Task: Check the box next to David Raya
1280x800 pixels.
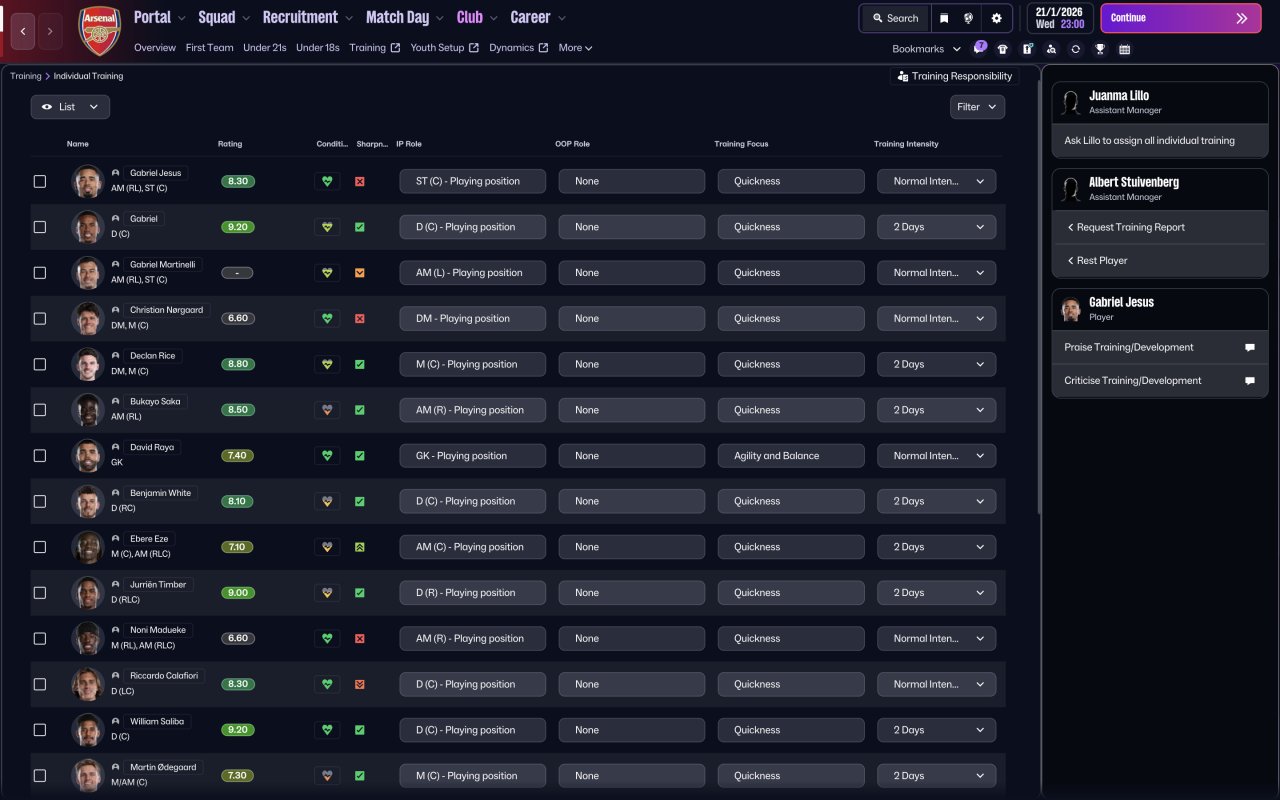Action: (40, 456)
